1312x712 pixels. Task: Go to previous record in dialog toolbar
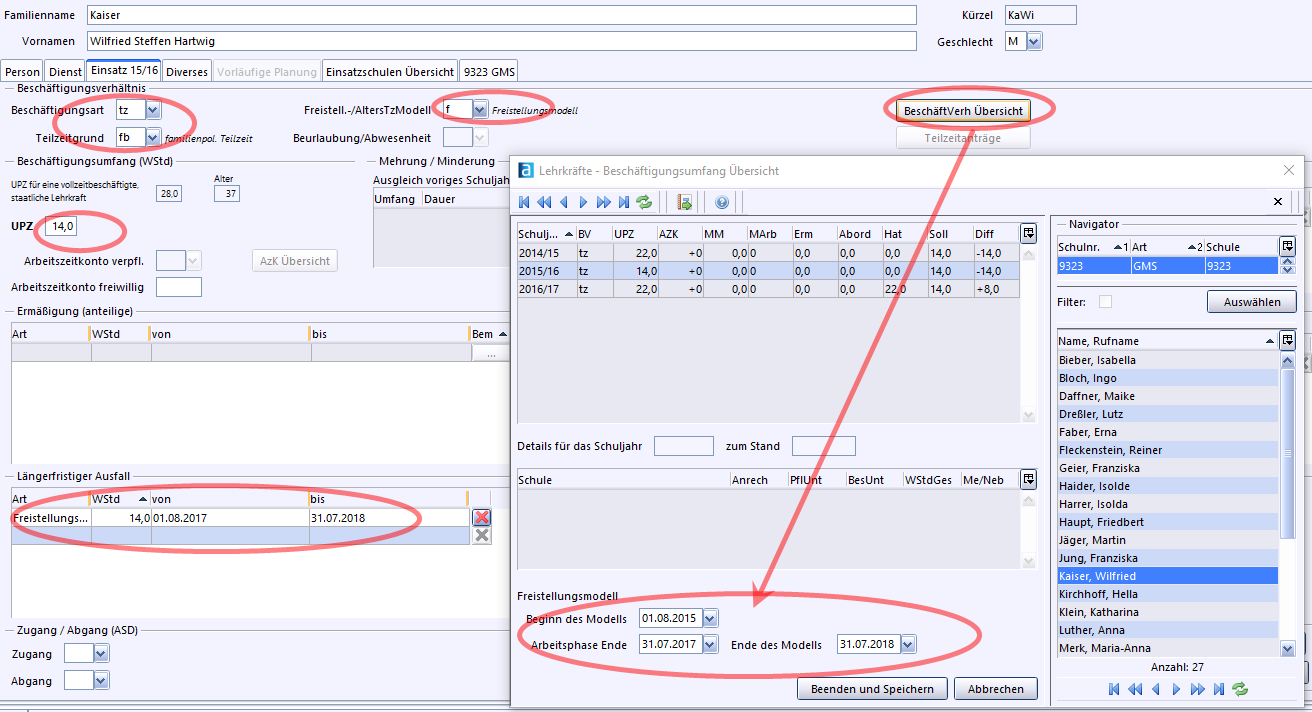point(564,202)
